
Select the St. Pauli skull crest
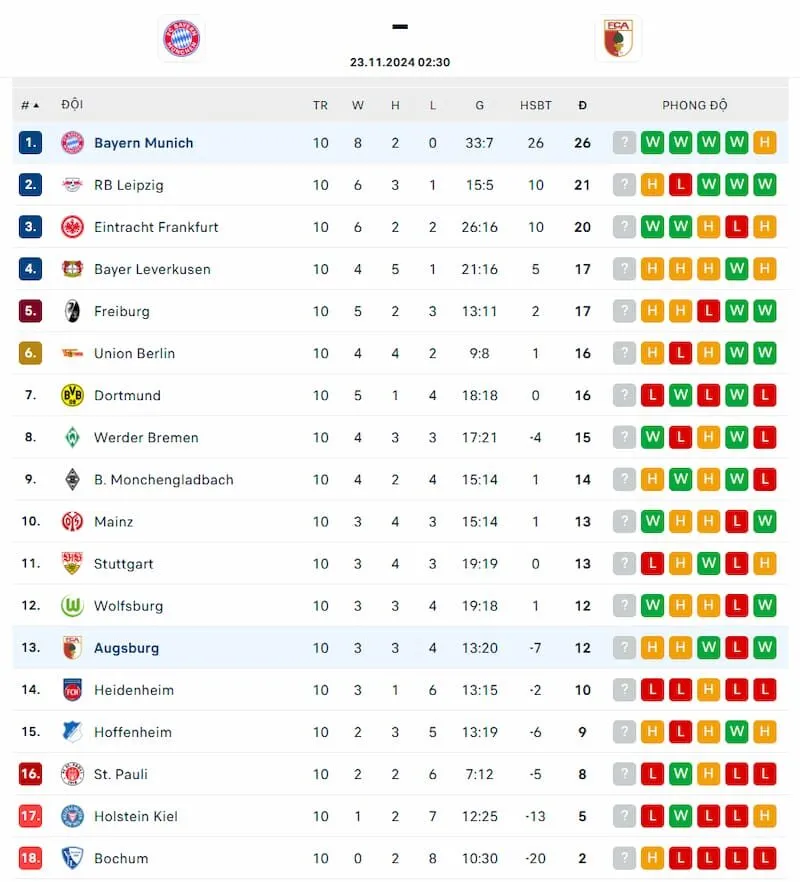tap(71, 774)
